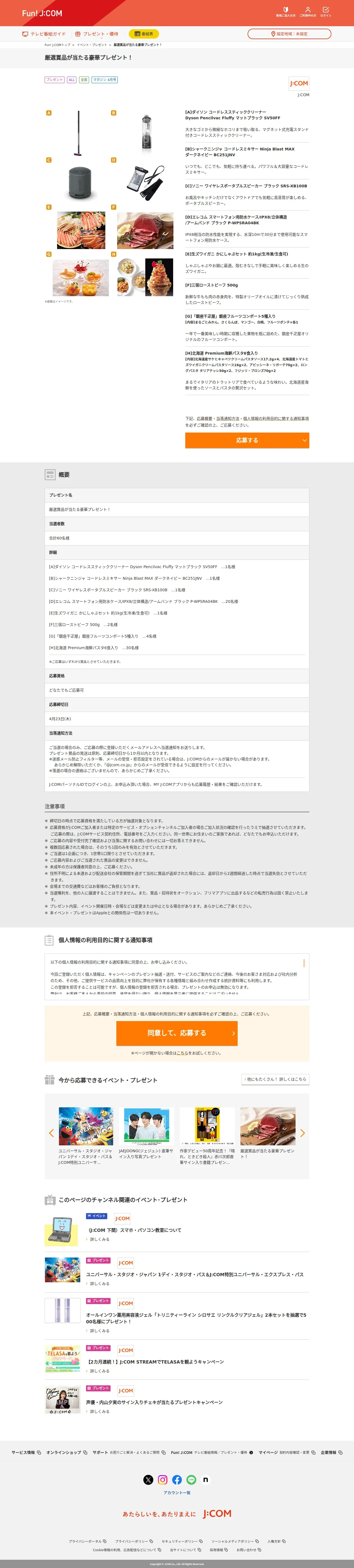Screen dimensions: 354x1568
Task: Click the マガジン 4月号 tag label
Action: (104, 80)
